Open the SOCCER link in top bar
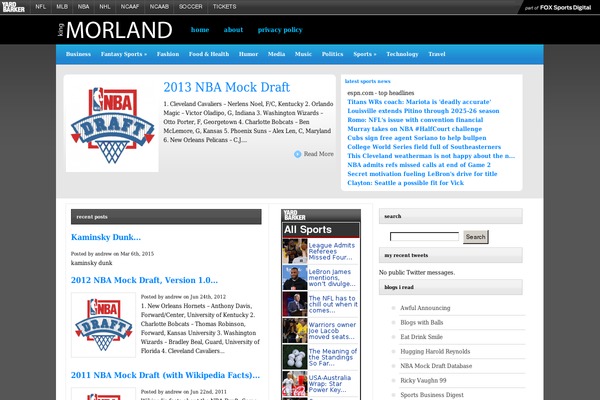This screenshot has height=400, width=600. tap(191, 7)
